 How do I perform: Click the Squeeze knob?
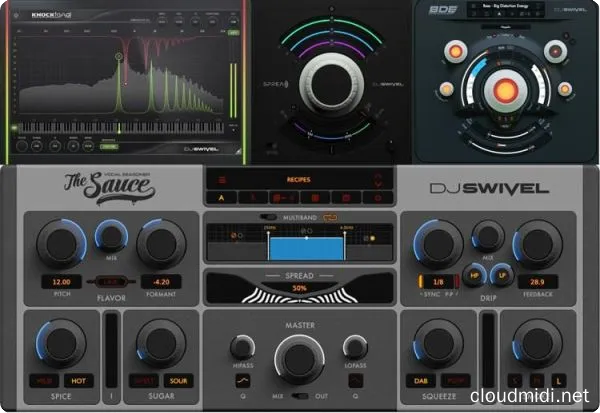pos(438,344)
